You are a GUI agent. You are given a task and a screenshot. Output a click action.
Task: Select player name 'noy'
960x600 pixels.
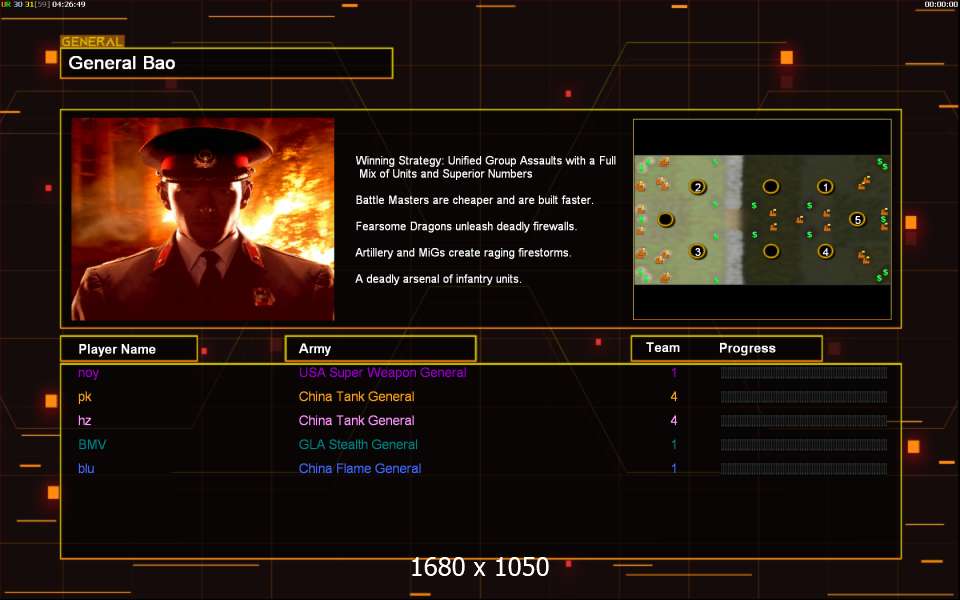[88, 373]
